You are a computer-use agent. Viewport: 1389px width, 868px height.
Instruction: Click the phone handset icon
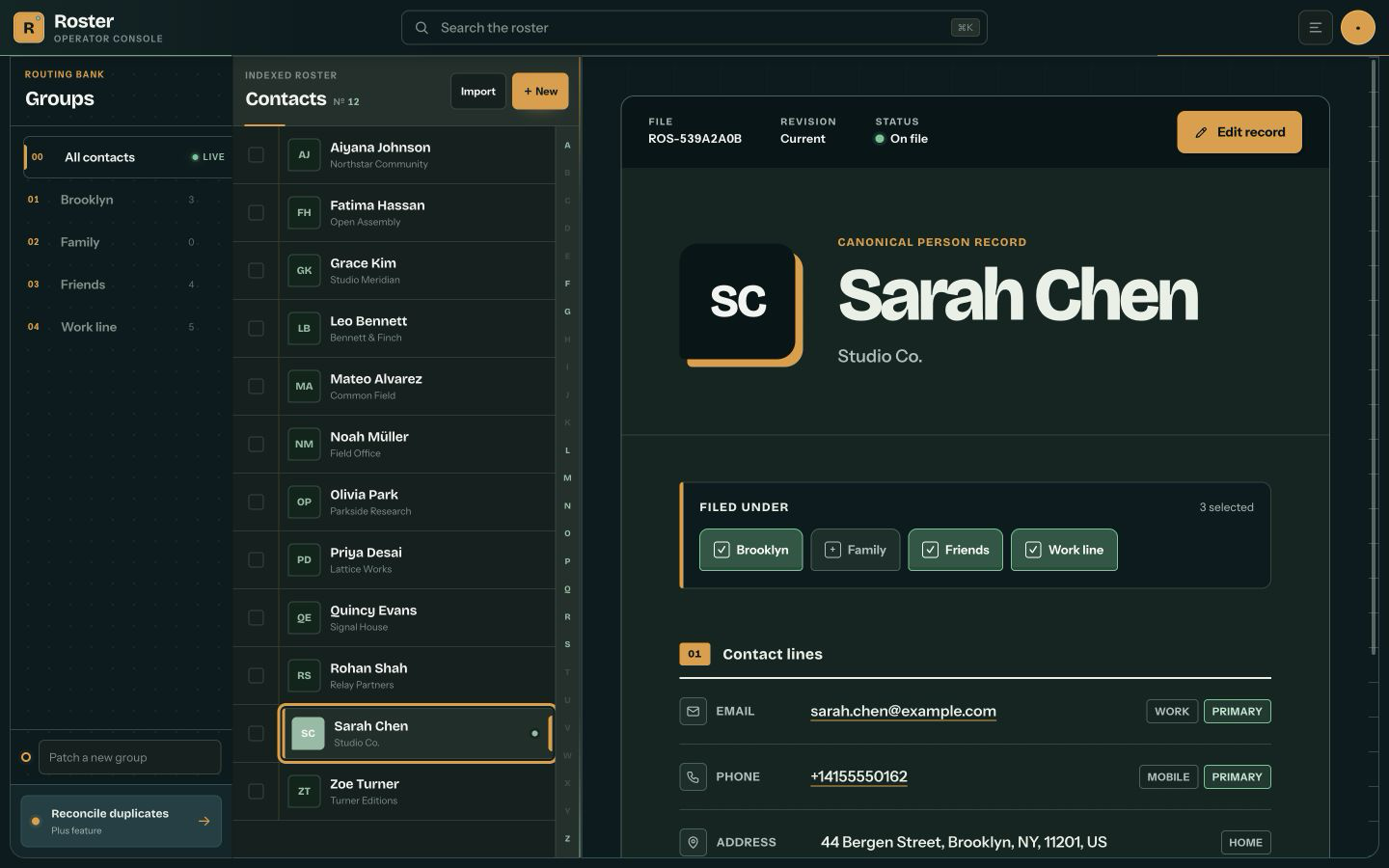click(693, 777)
